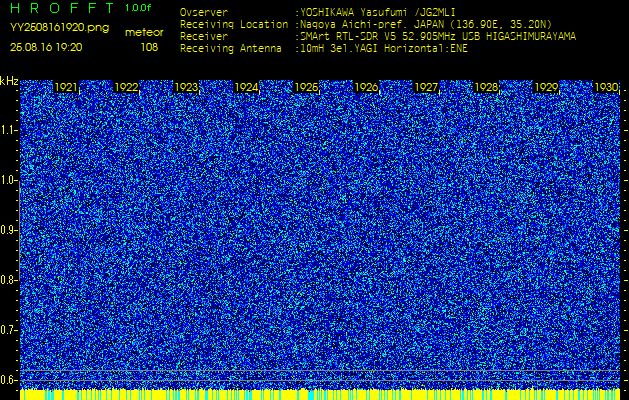This screenshot has height=400, width=629.
Task: Click the 1924 time marker
Action: (246, 87)
